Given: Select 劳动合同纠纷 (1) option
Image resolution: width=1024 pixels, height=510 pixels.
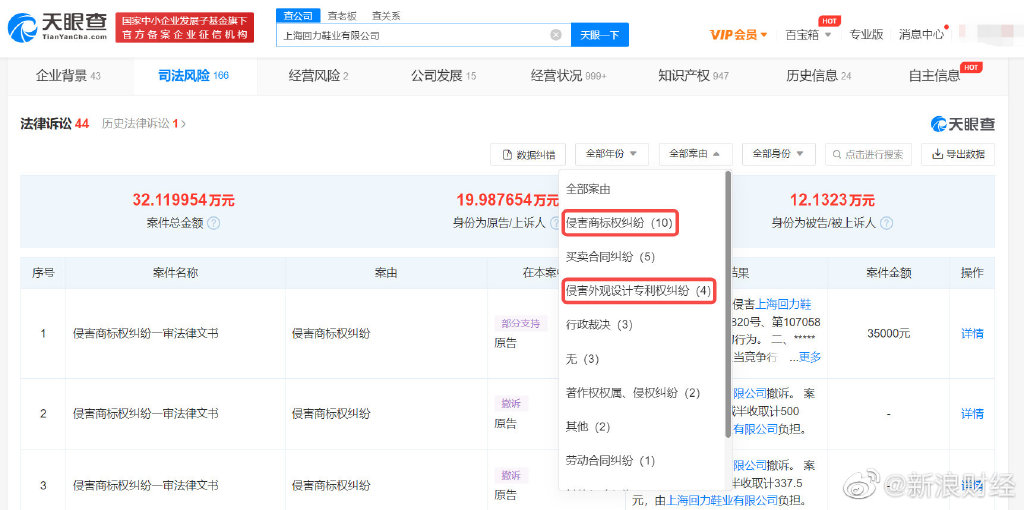Looking at the screenshot, I should click(x=610, y=461).
